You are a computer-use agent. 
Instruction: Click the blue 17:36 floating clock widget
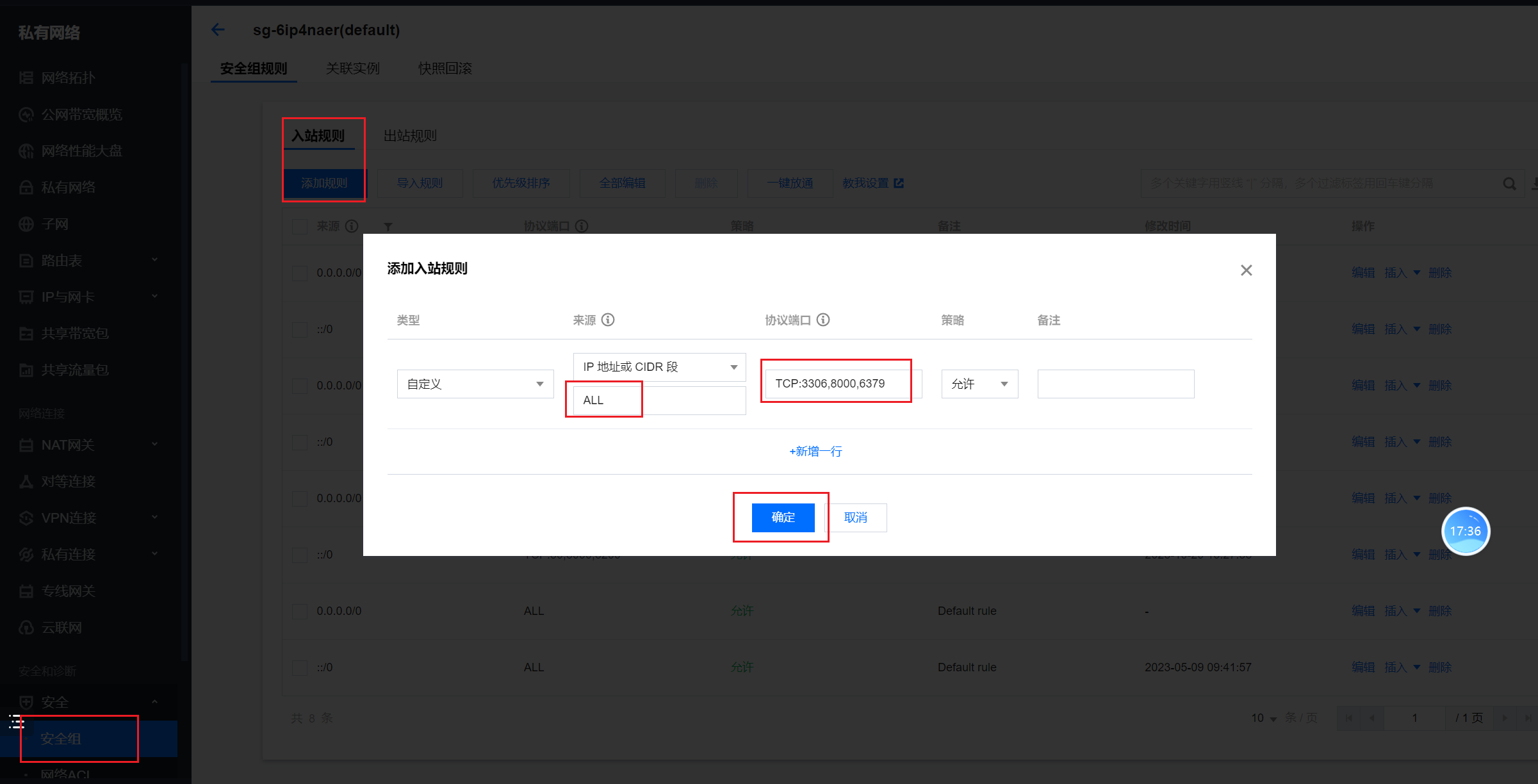pyautogui.click(x=1465, y=531)
